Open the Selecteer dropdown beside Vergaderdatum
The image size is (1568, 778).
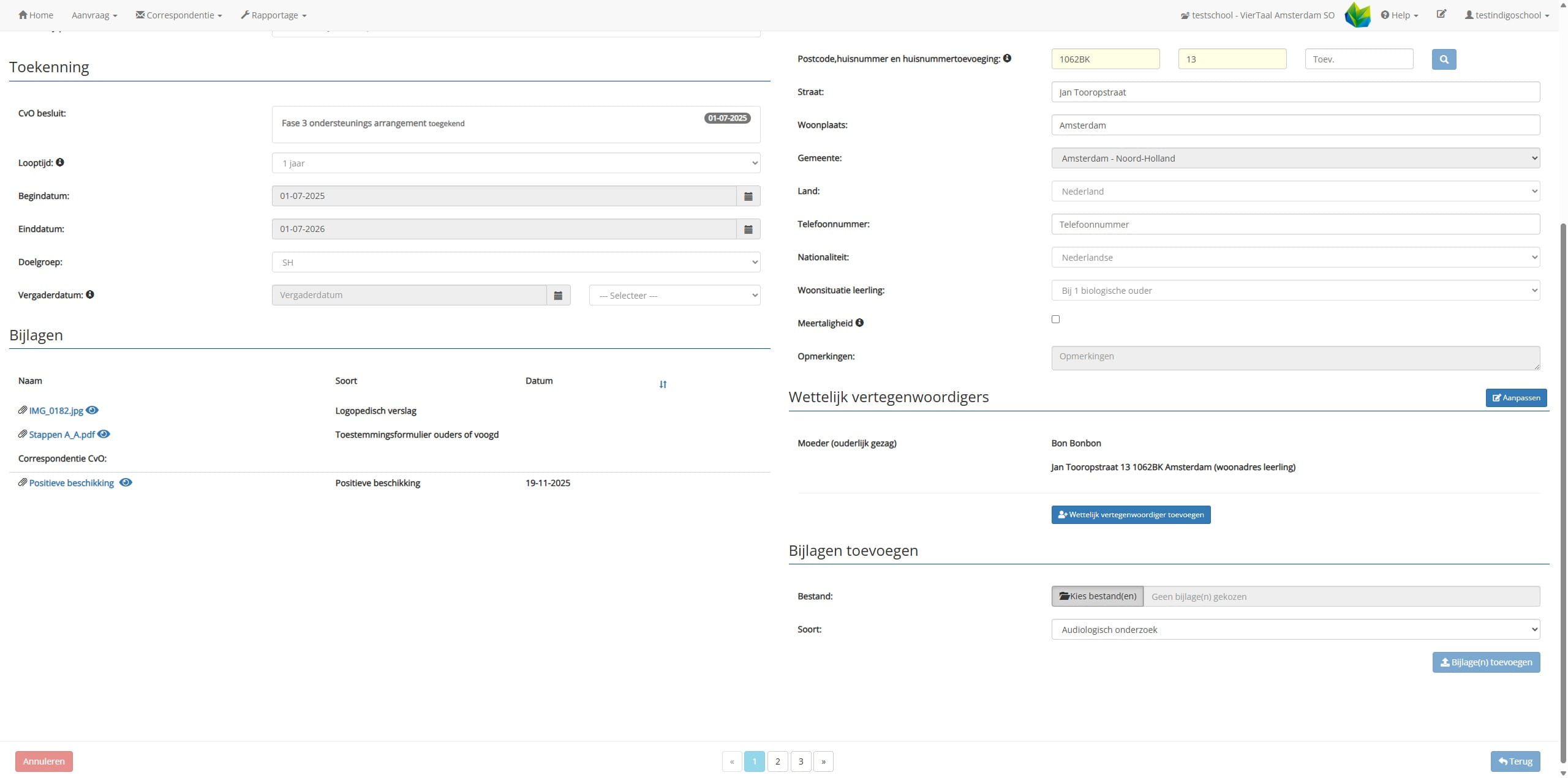coord(674,295)
